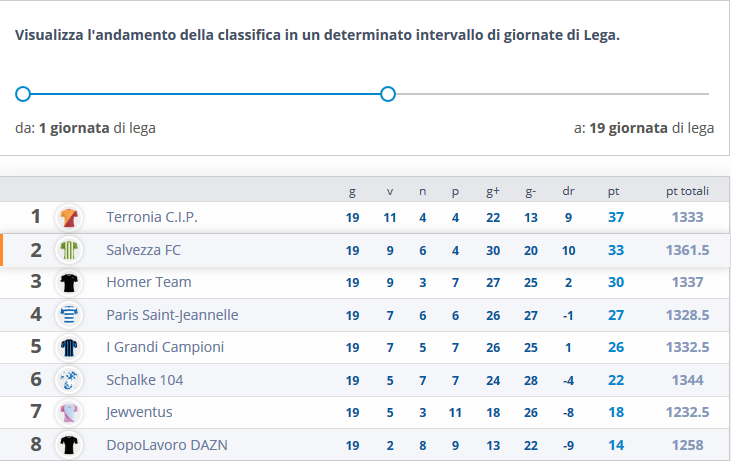Click Salvezza FC striped jersey icon
Image resolution: width=731 pixels, height=461 pixels.
[x=68, y=250]
